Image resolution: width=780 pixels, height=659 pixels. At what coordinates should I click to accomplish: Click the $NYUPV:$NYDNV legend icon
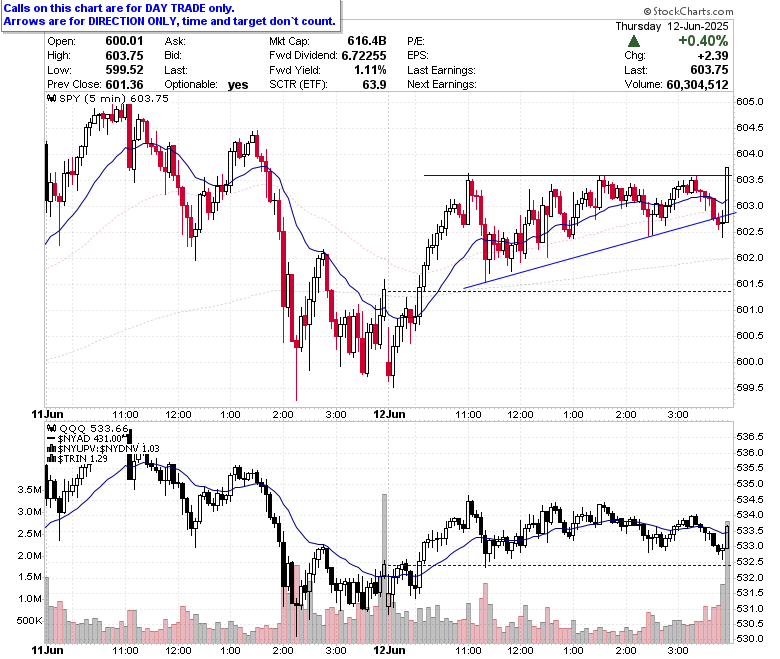coord(51,449)
